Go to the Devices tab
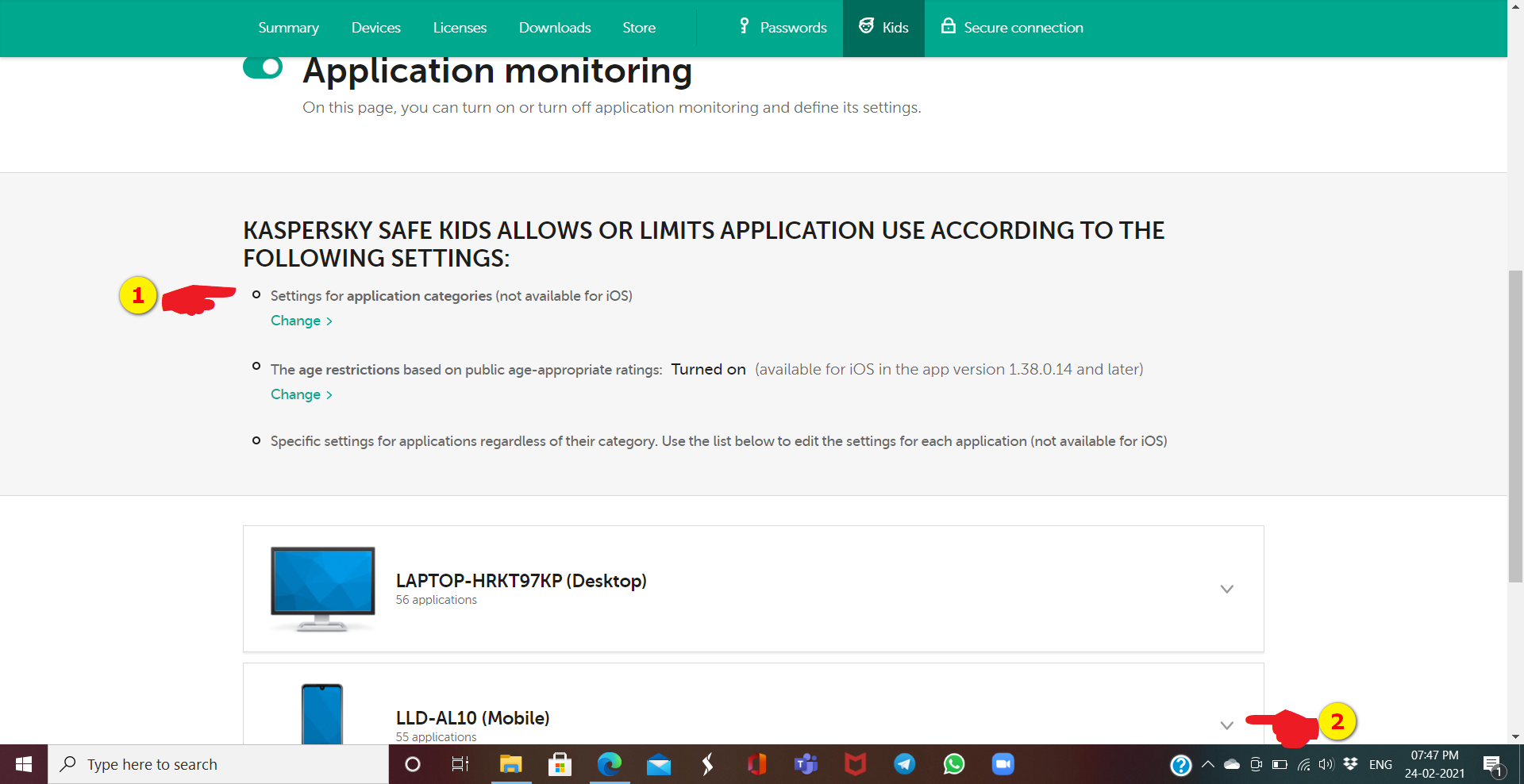This screenshot has width=1524, height=784. pos(376,28)
